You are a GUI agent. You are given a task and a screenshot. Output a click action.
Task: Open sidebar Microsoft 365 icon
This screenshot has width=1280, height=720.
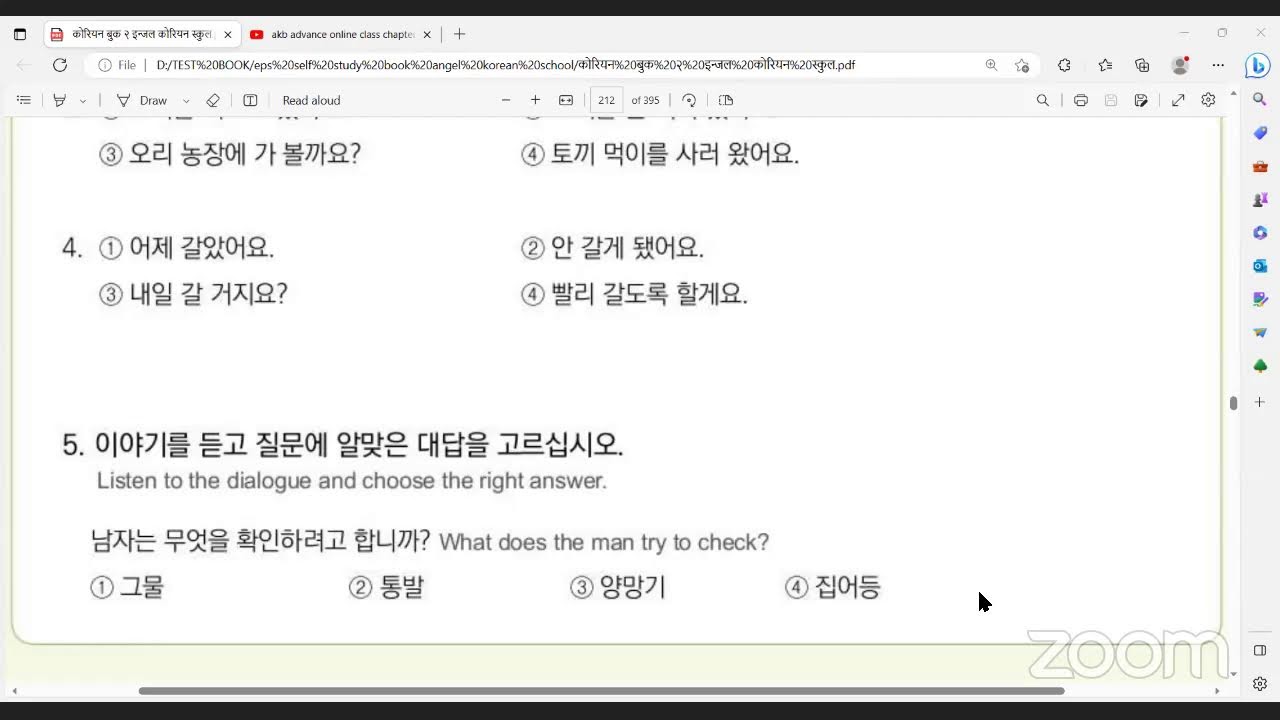(x=1260, y=232)
